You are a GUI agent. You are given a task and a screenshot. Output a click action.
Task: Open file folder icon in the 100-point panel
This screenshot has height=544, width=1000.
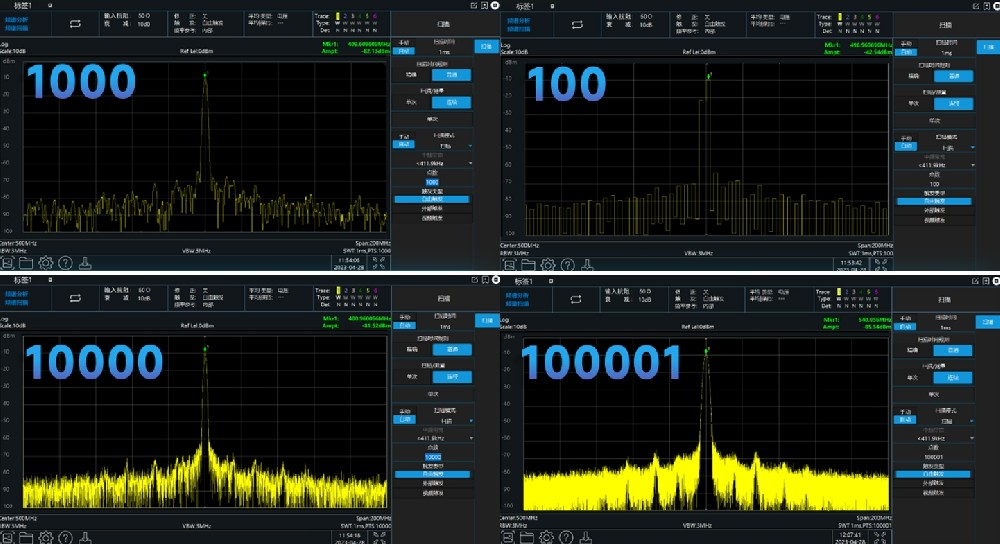pos(527,264)
